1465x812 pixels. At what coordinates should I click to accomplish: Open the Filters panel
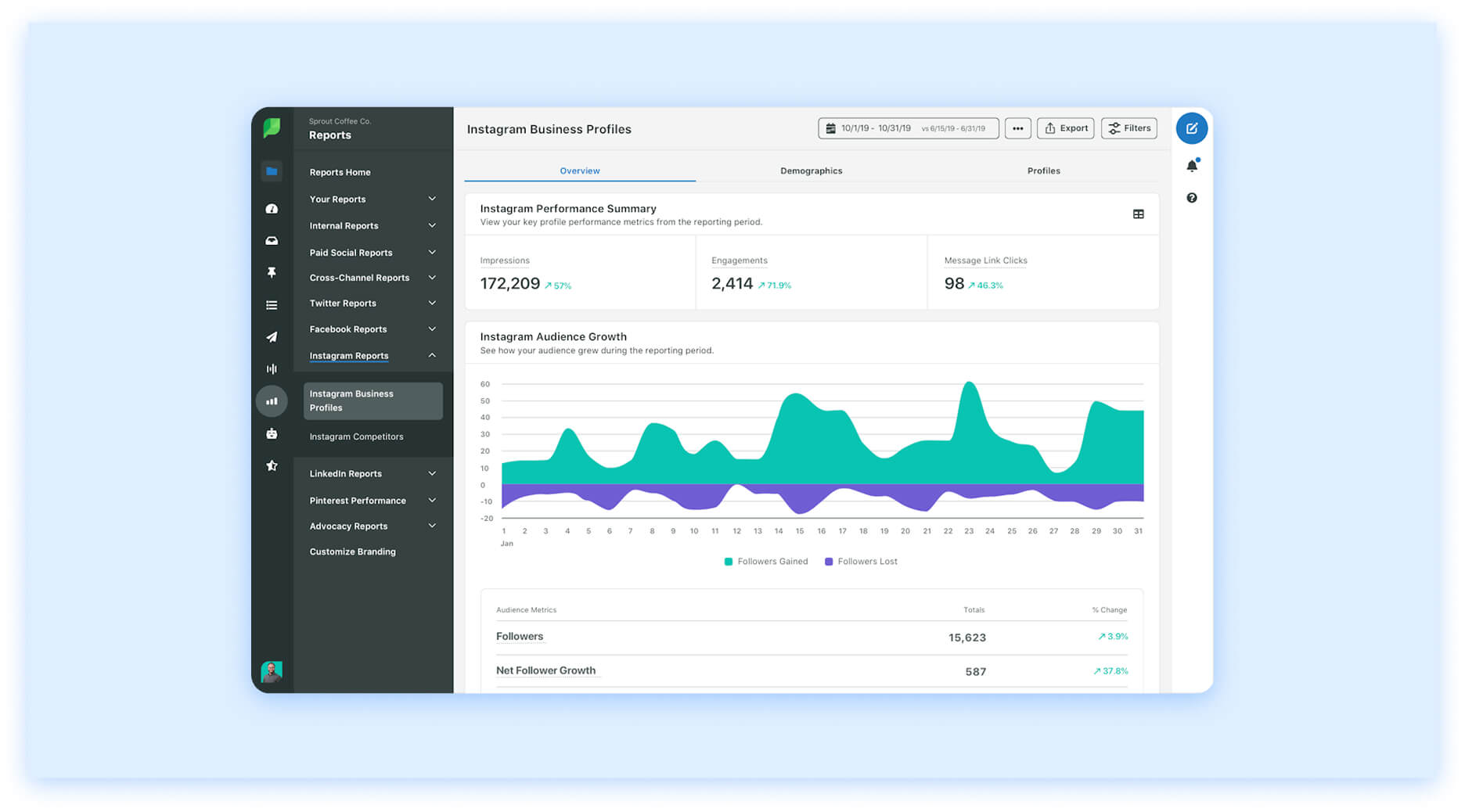click(1128, 128)
